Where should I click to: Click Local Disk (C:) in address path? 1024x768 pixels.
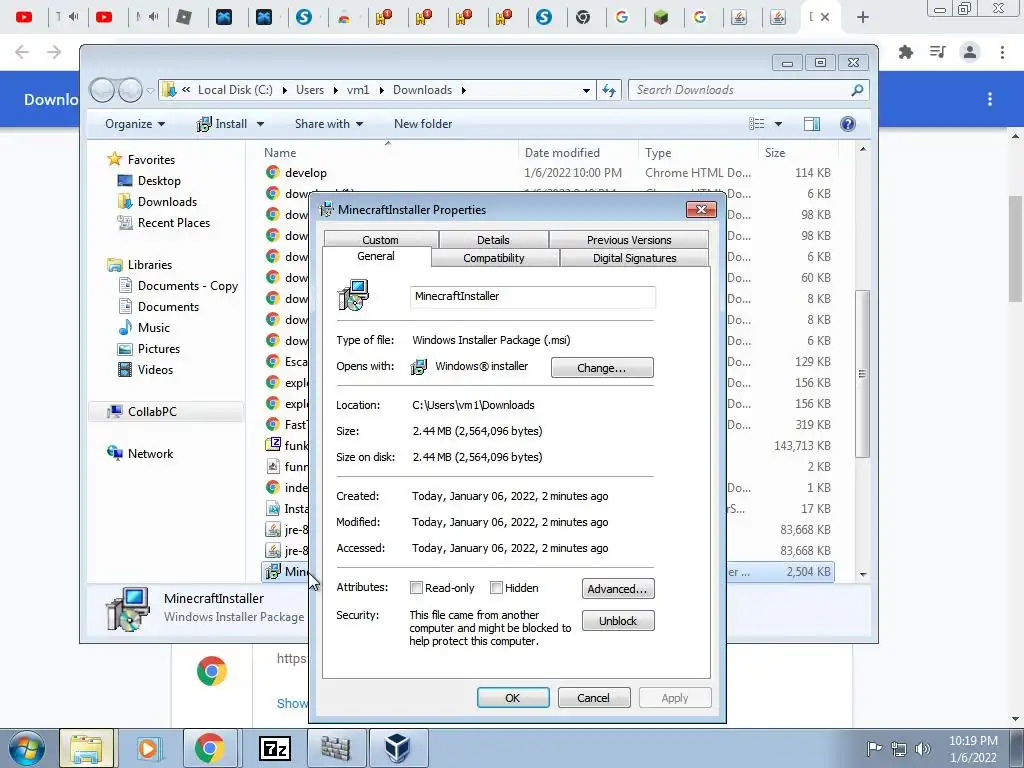(235, 90)
